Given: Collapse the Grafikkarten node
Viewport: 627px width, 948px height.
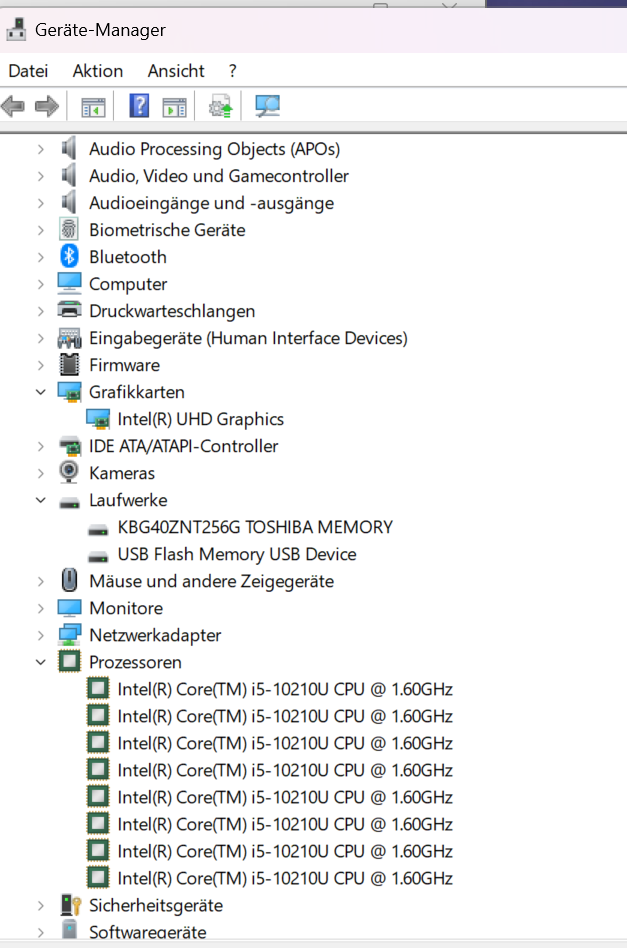Looking at the screenshot, I should (x=41, y=392).
